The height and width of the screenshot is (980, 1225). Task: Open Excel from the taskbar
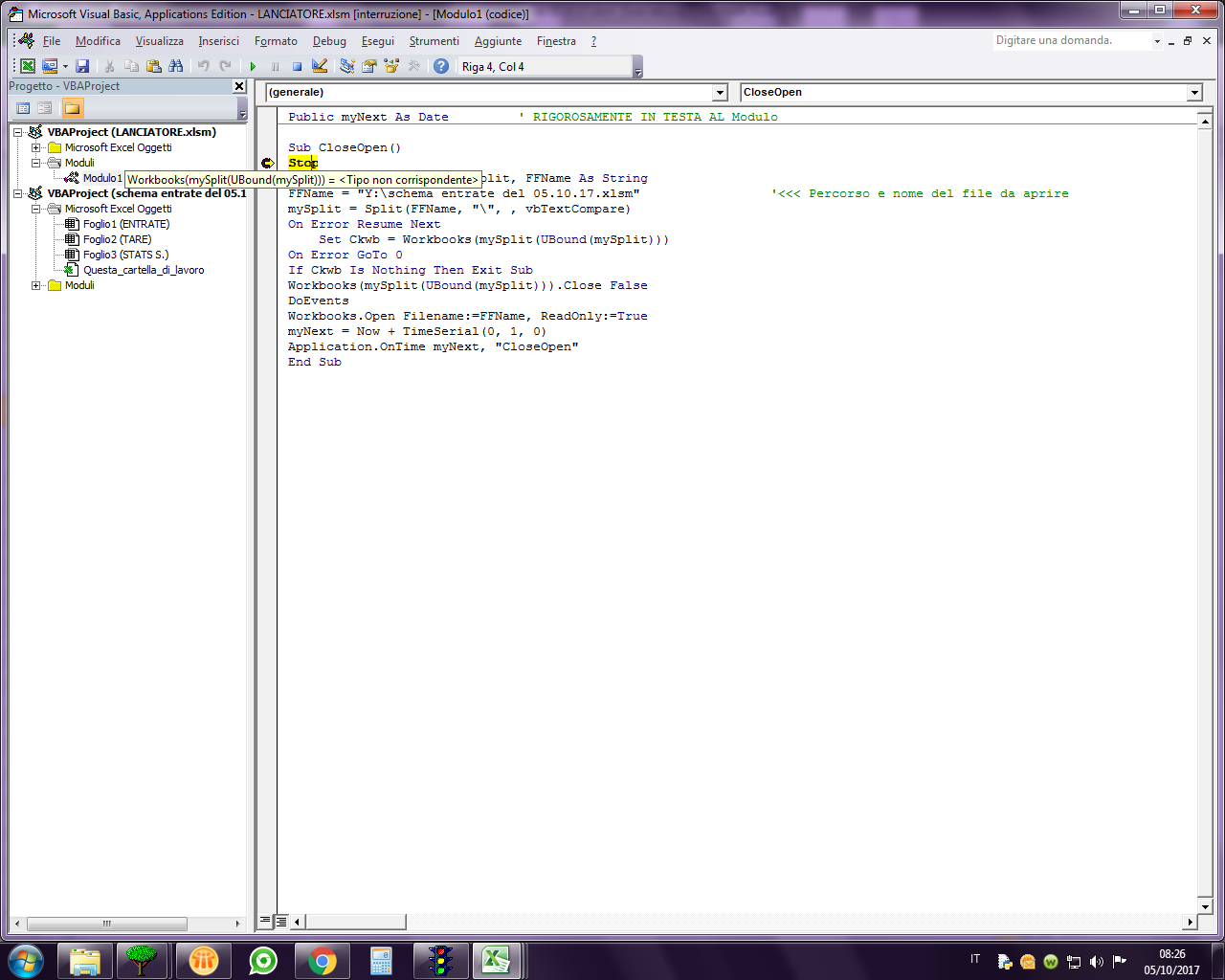[x=496, y=961]
